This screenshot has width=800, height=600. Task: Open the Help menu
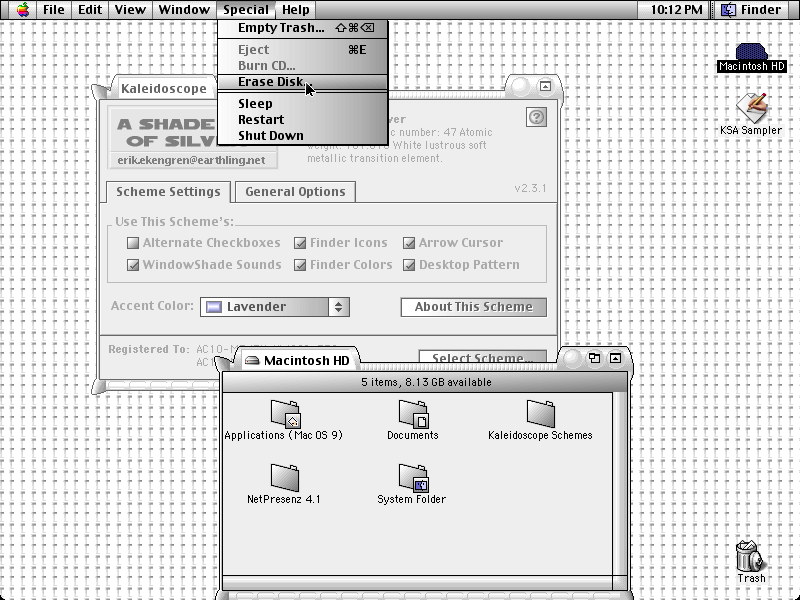pos(295,10)
